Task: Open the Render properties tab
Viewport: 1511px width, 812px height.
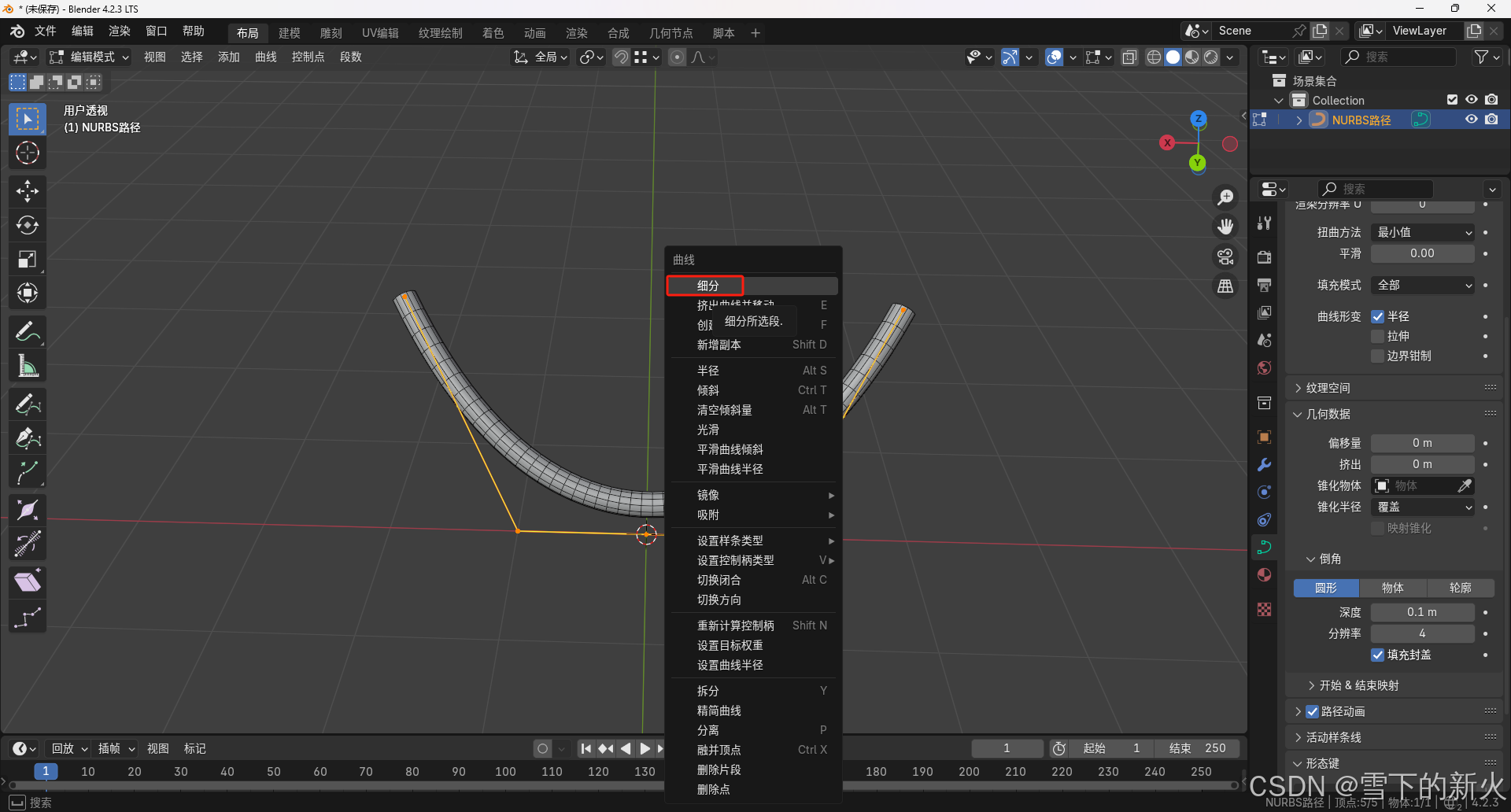Action: [x=1265, y=257]
